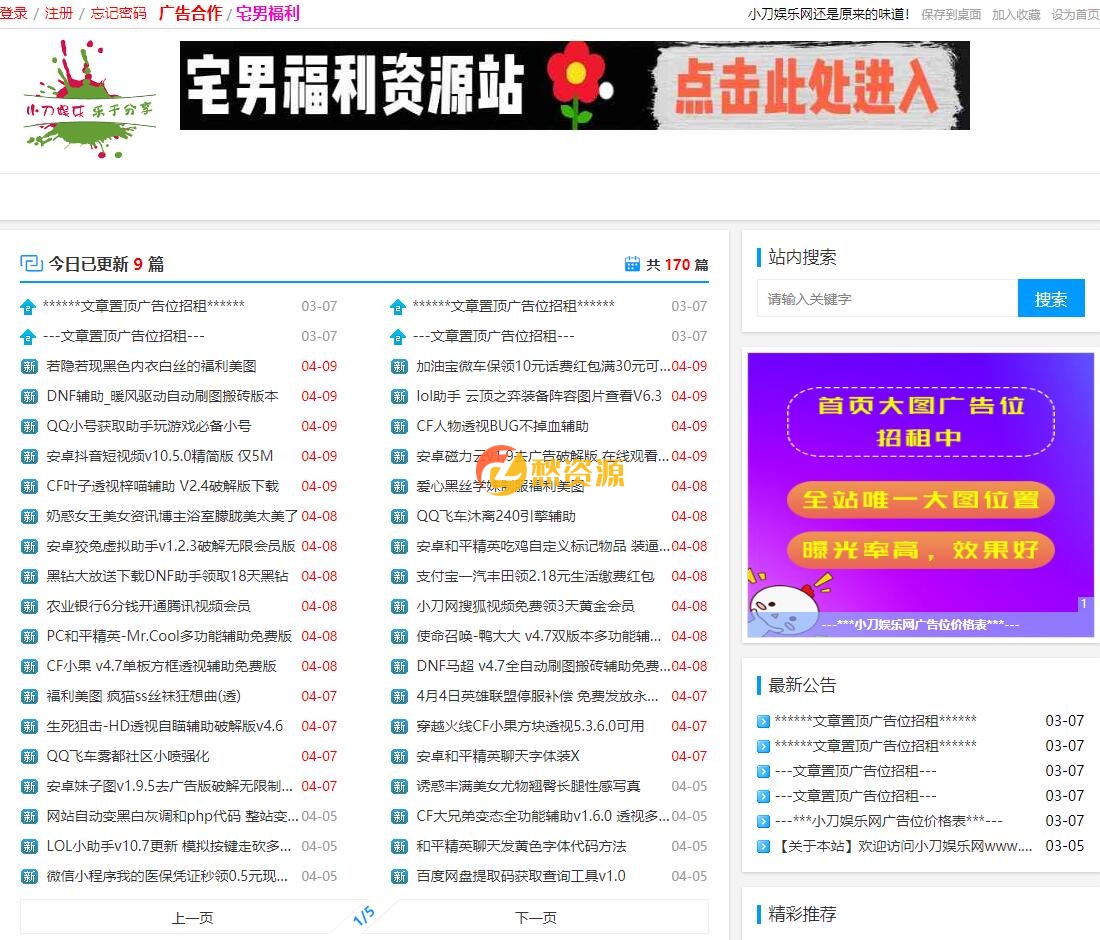Click the 新 badge beside DNF马超 article

tap(398, 666)
